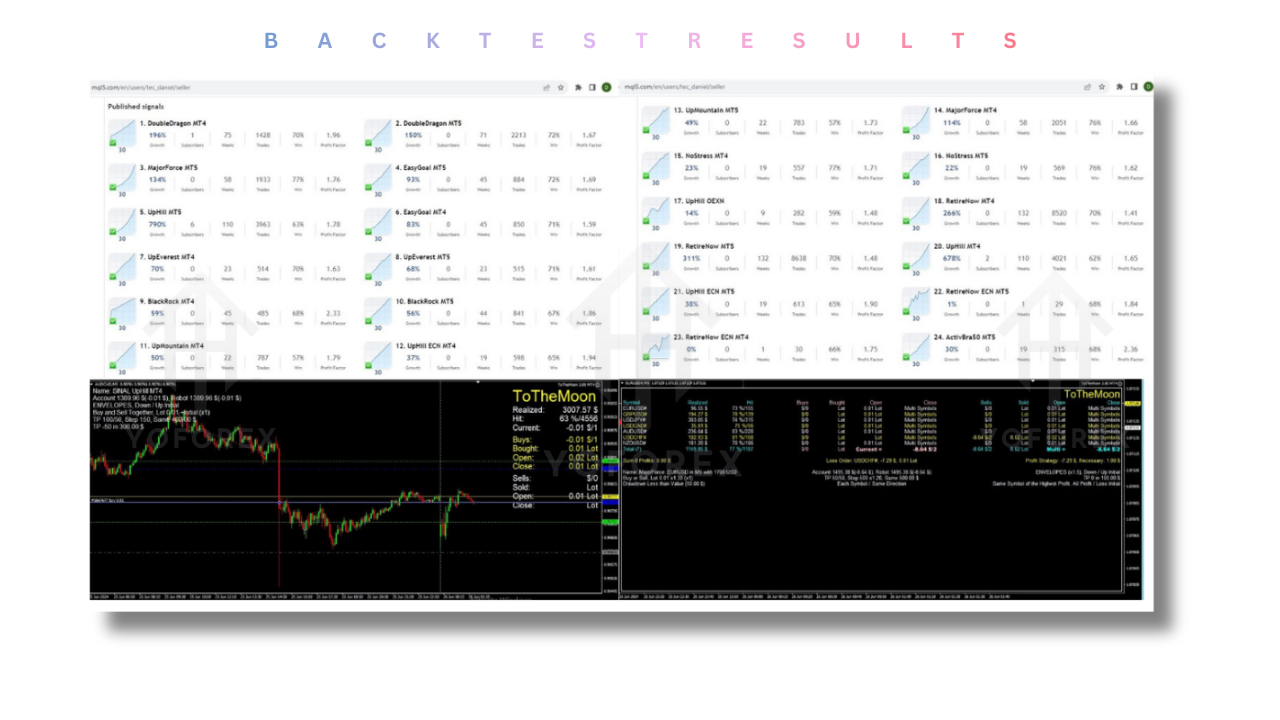Click the Published signals heading
This screenshot has height=720, width=1280.
[x=135, y=104]
